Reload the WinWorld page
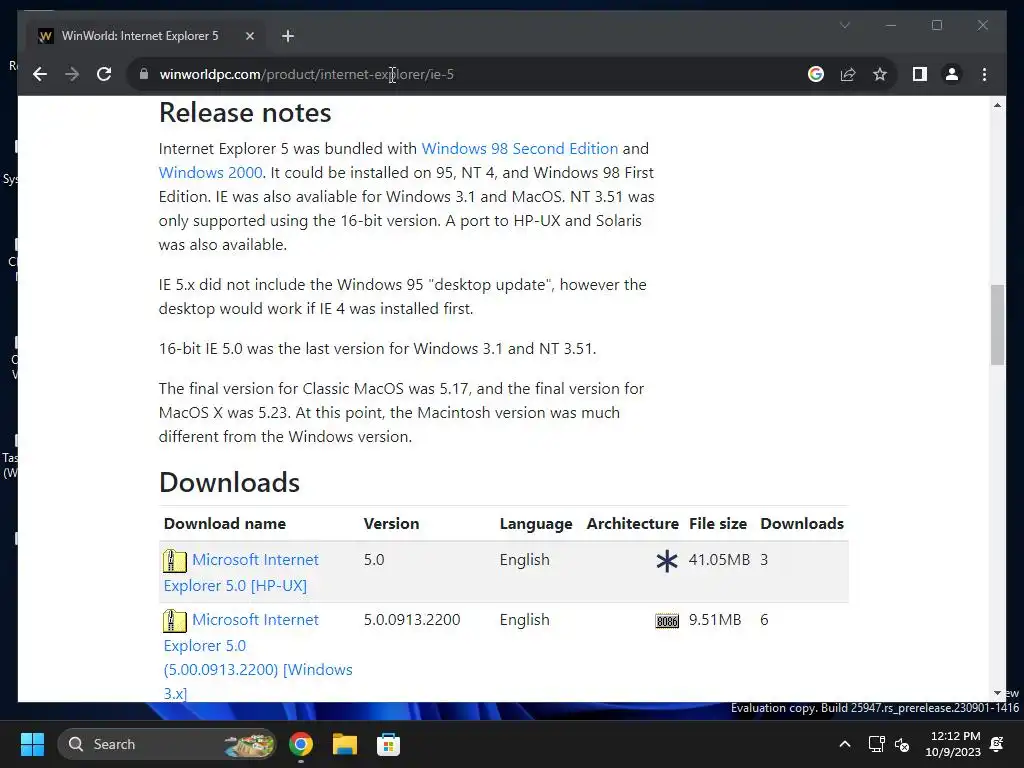The height and width of the screenshot is (768, 1024). pos(104,74)
